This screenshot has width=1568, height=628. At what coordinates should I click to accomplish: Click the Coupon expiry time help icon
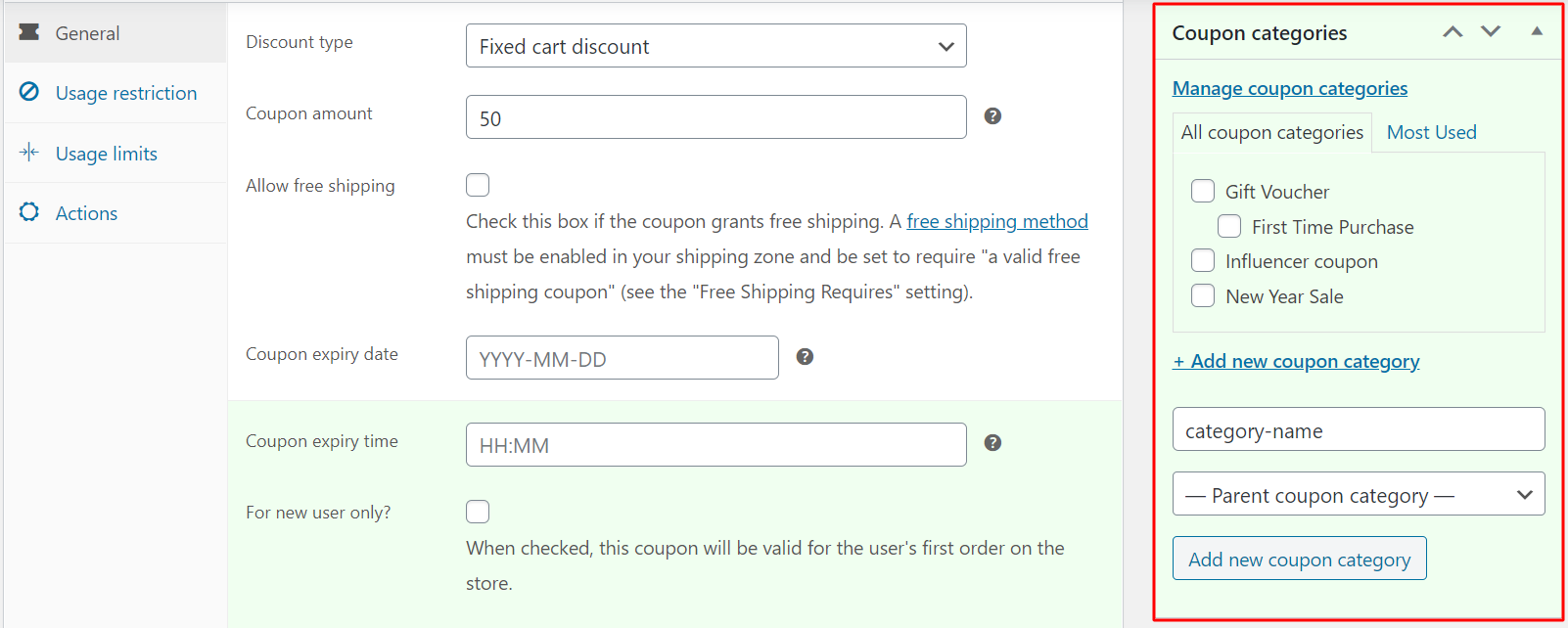992,443
